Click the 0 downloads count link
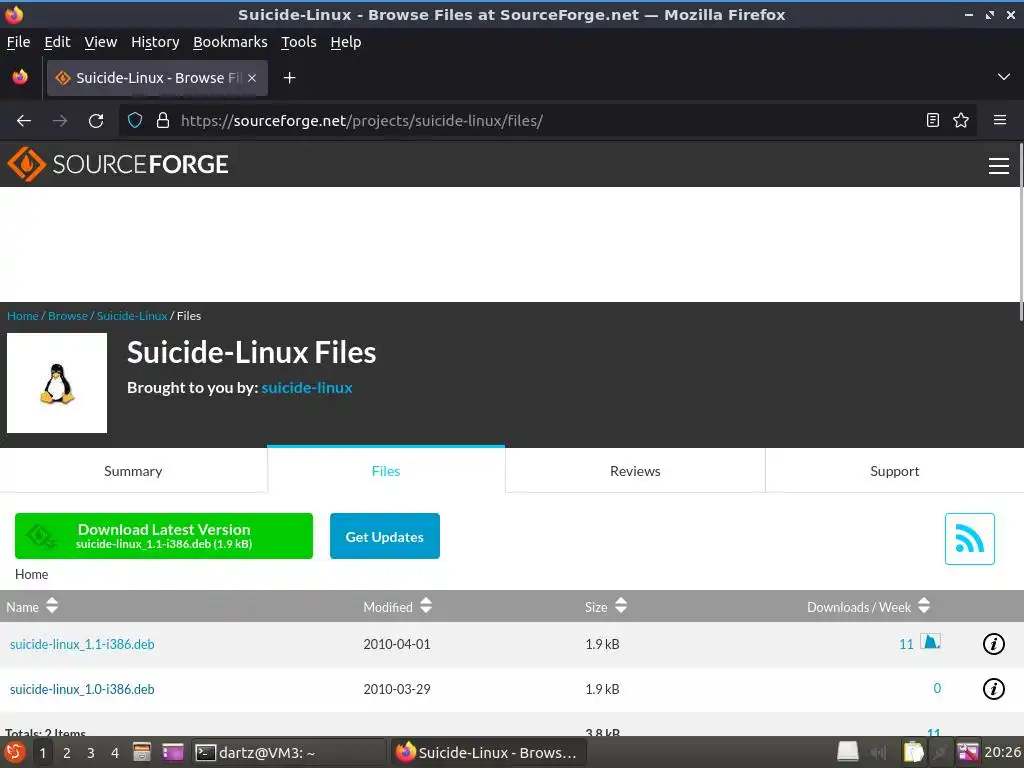The width and height of the screenshot is (1024, 768). pyautogui.click(x=937, y=688)
